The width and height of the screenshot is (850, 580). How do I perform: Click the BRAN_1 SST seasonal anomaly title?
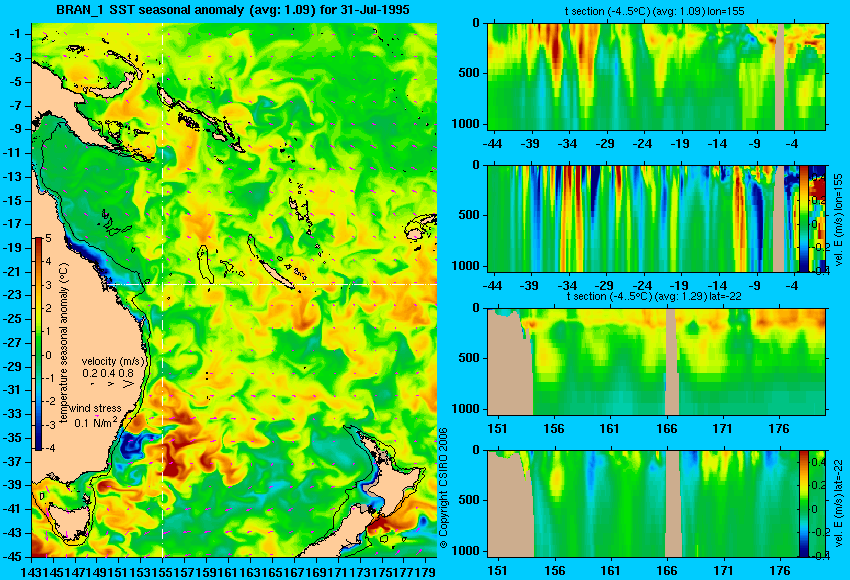[x=233, y=10]
